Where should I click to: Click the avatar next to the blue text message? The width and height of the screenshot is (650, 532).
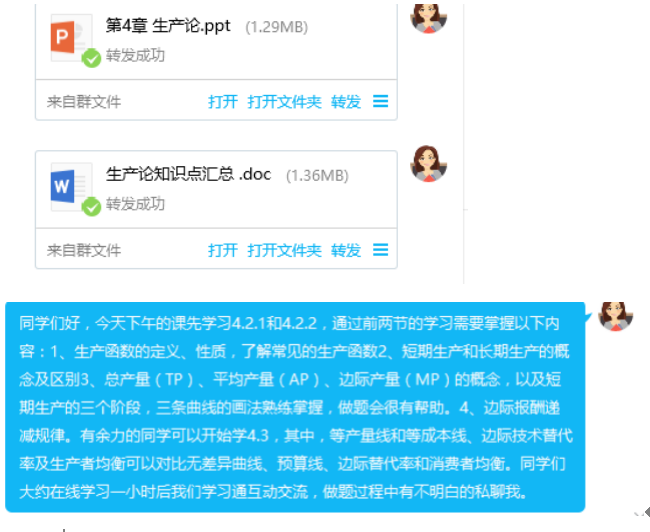(616, 316)
